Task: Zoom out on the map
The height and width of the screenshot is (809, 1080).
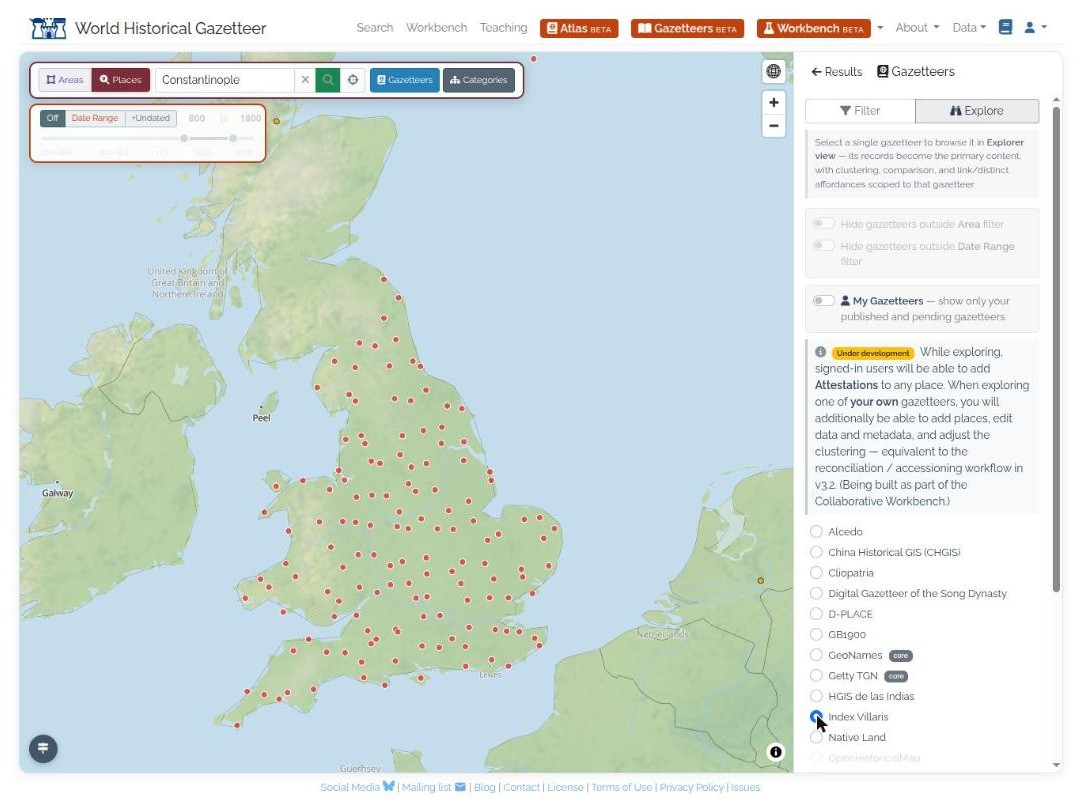Action: [x=773, y=126]
